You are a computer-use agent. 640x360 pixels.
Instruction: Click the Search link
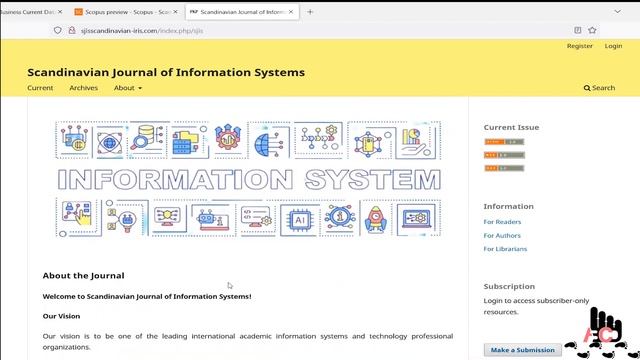click(x=599, y=88)
